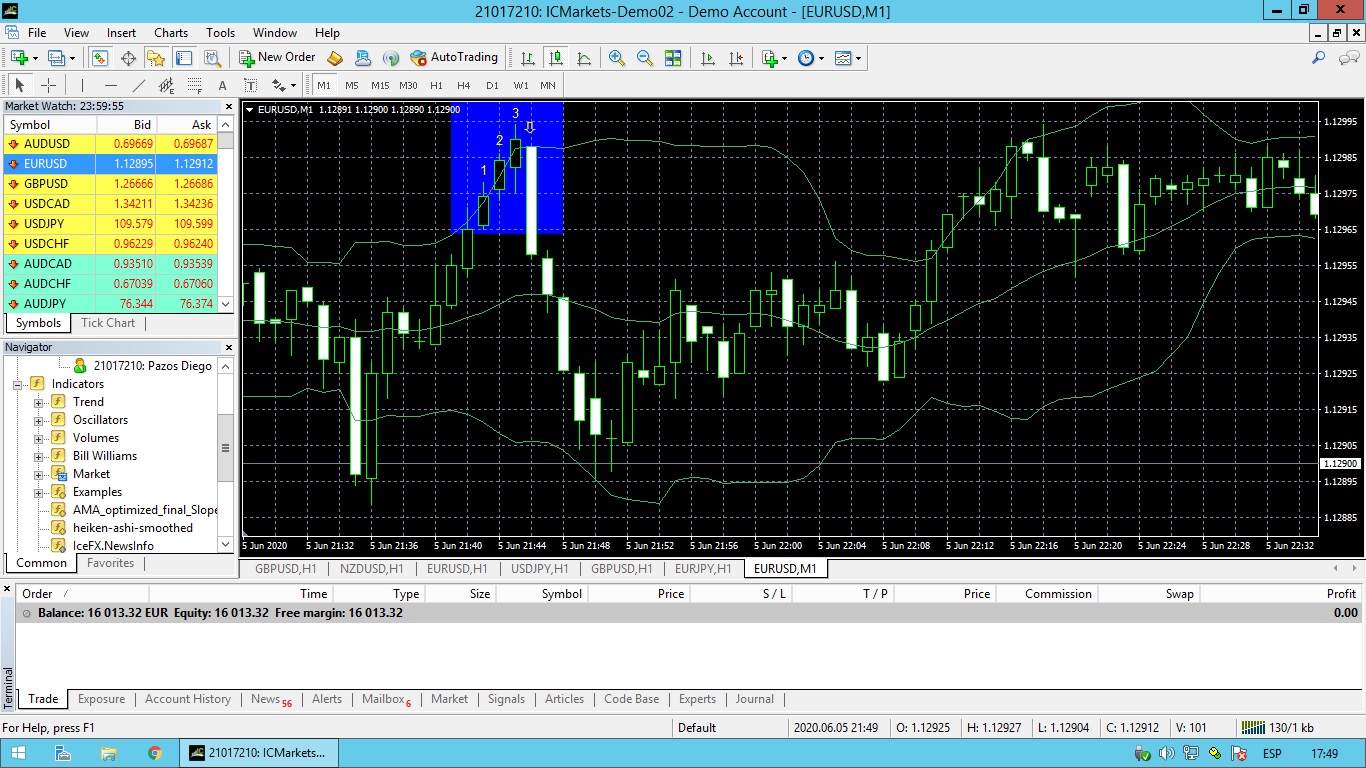Expand the Bill Williams folder

click(39, 456)
